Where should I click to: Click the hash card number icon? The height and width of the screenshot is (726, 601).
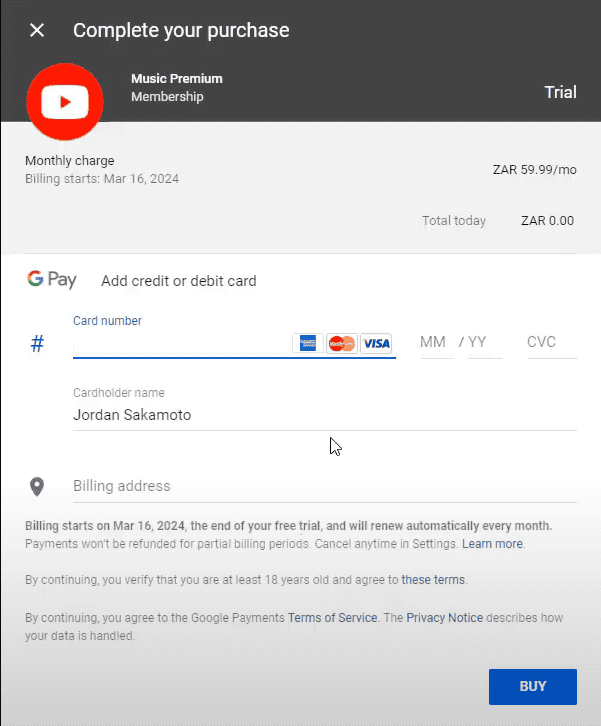[37, 344]
